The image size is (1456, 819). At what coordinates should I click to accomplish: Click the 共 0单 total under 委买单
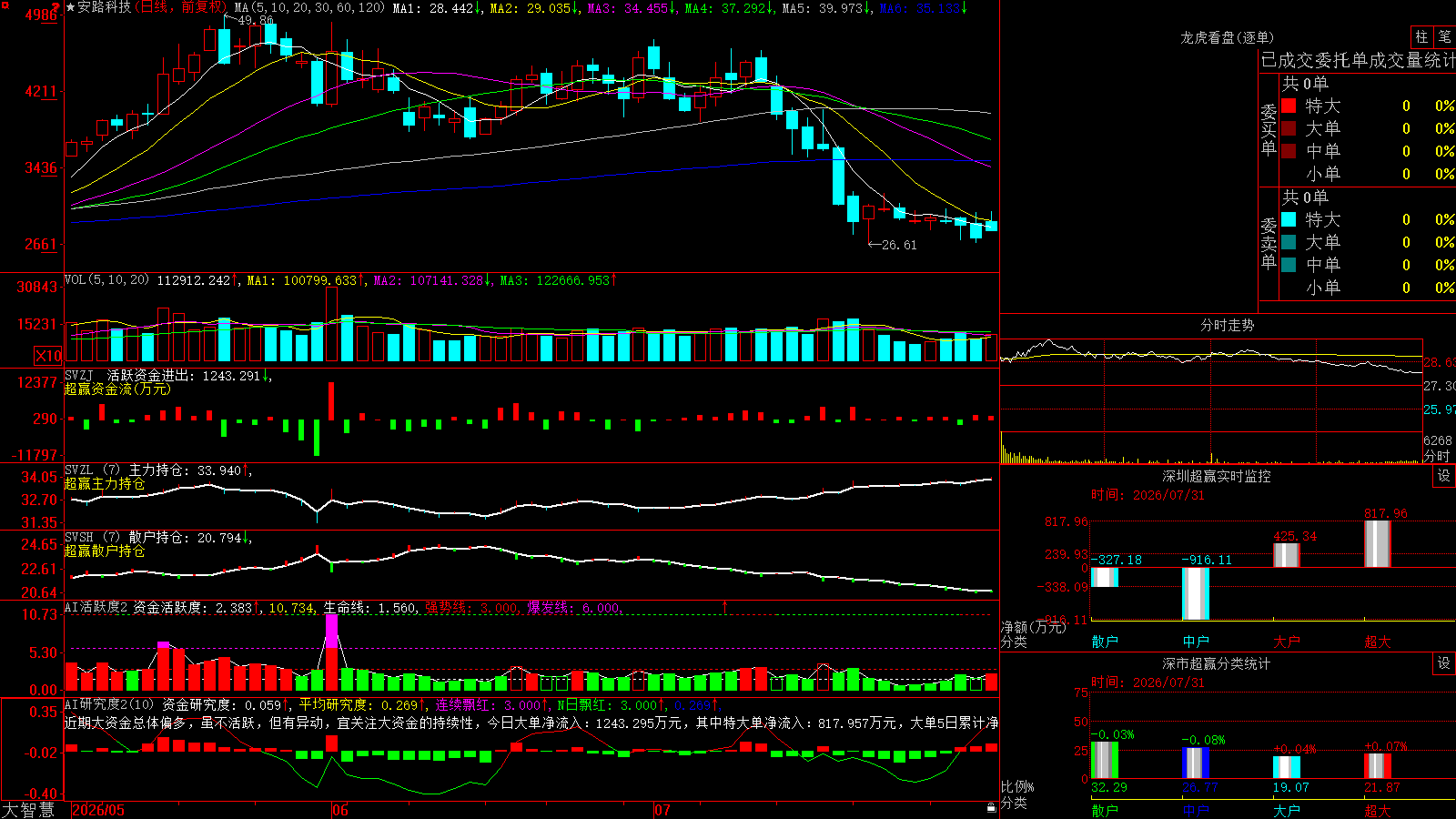(x=1305, y=83)
